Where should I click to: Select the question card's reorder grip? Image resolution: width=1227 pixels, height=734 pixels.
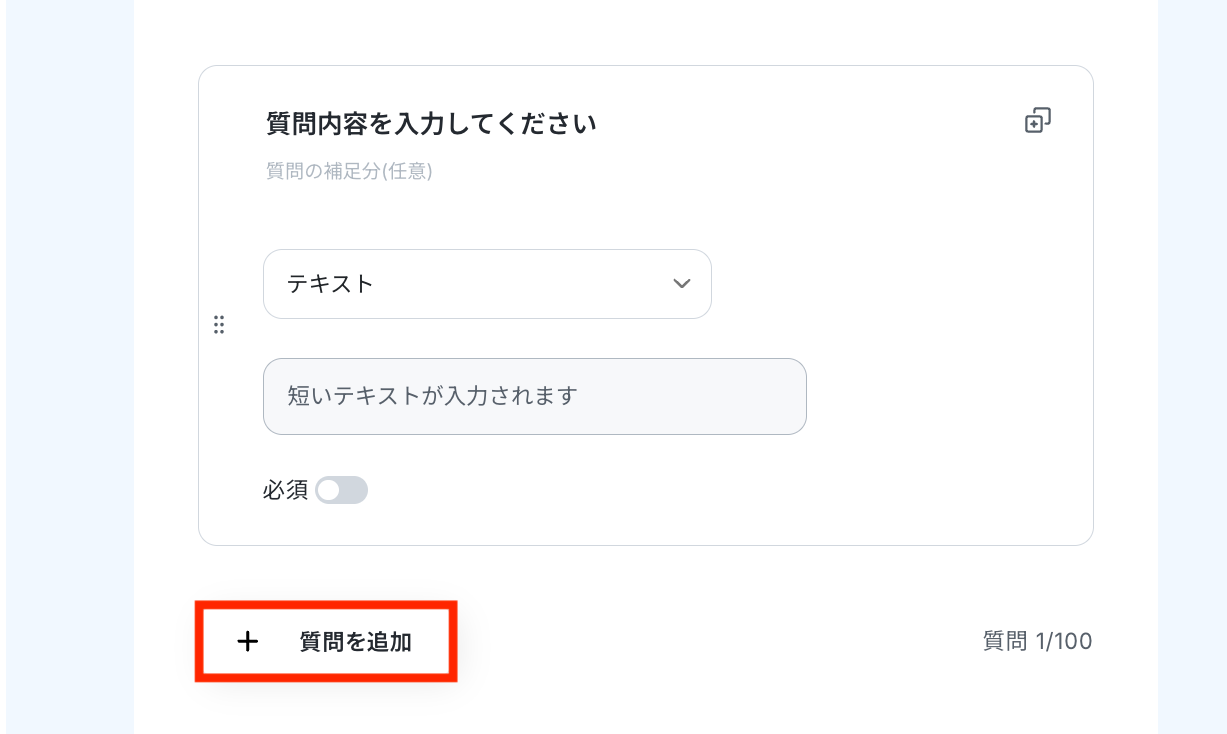point(219,325)
